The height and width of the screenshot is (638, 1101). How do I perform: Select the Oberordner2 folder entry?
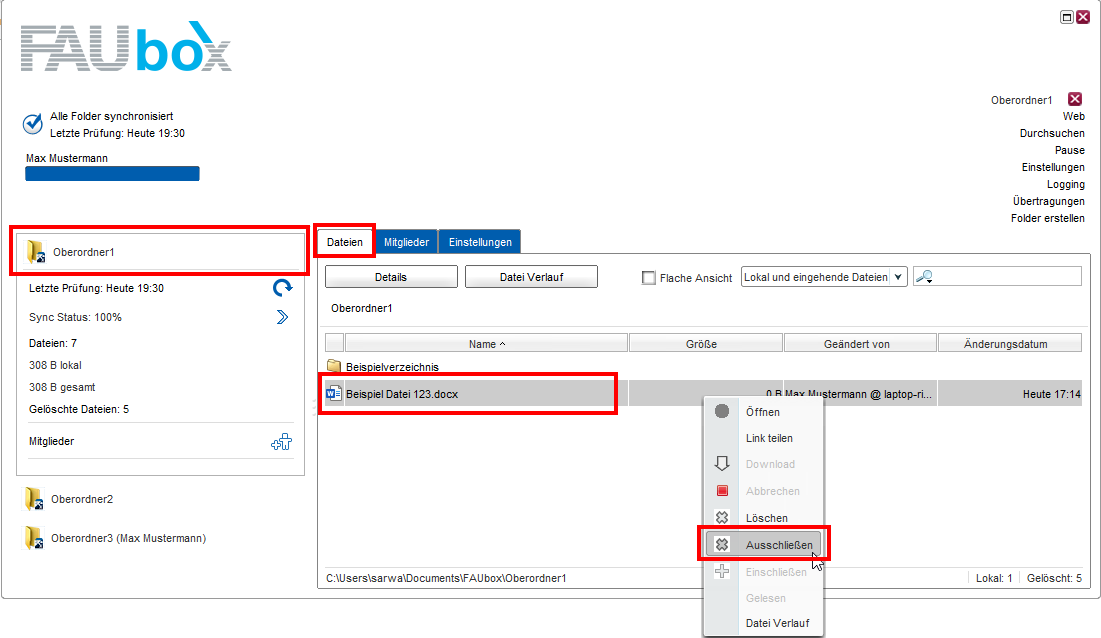pos(81,499)
